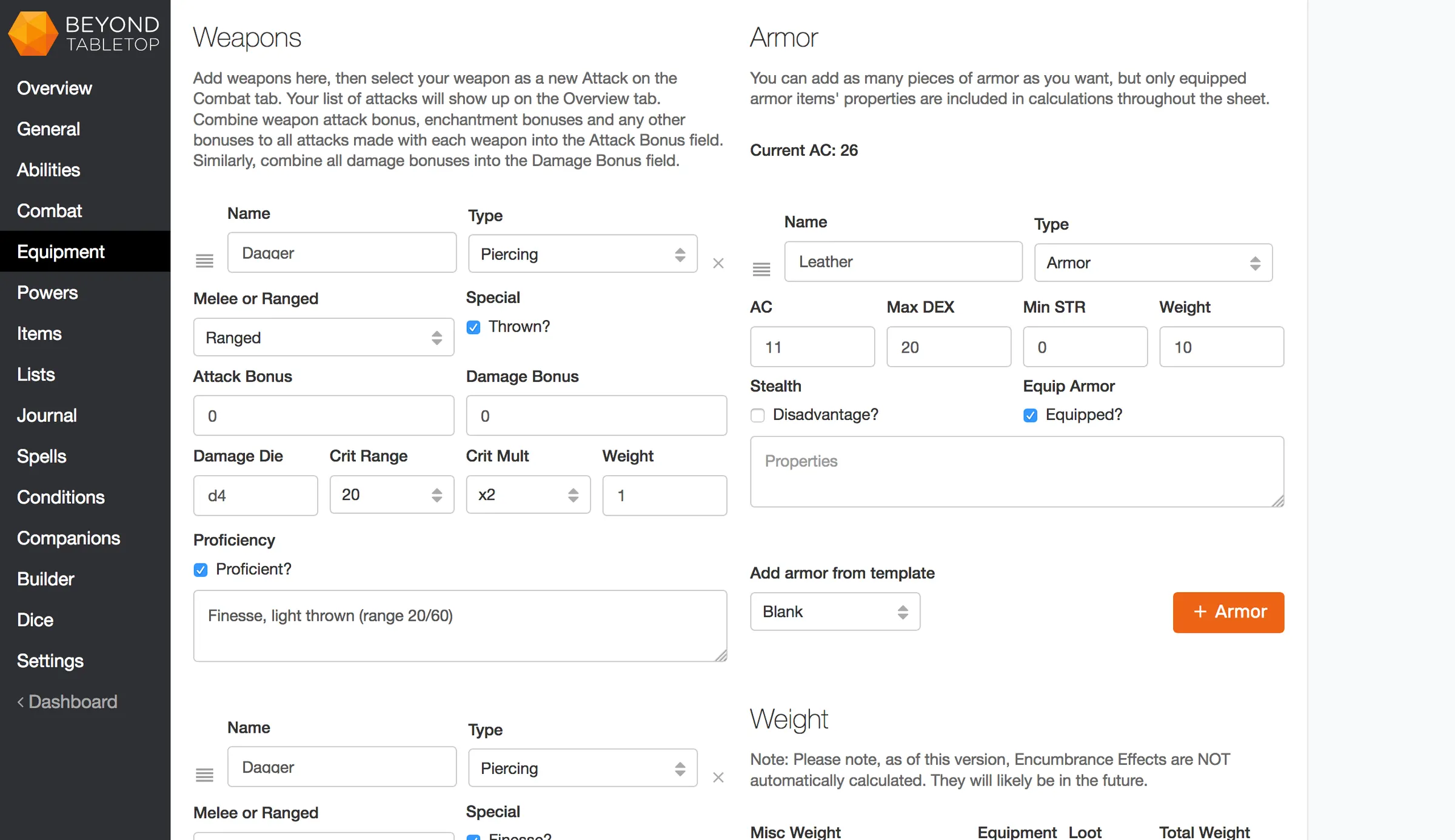Remove the second Dagger weapon with the X
The height and width of the screenshot is (840, 1455).
pyautogui.click(x=718, y=777)
